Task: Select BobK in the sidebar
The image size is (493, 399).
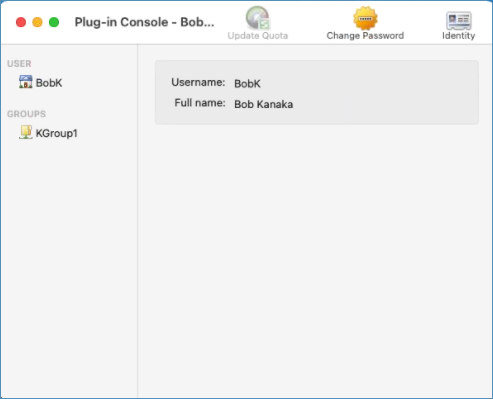Action: (x=49, y=83)
